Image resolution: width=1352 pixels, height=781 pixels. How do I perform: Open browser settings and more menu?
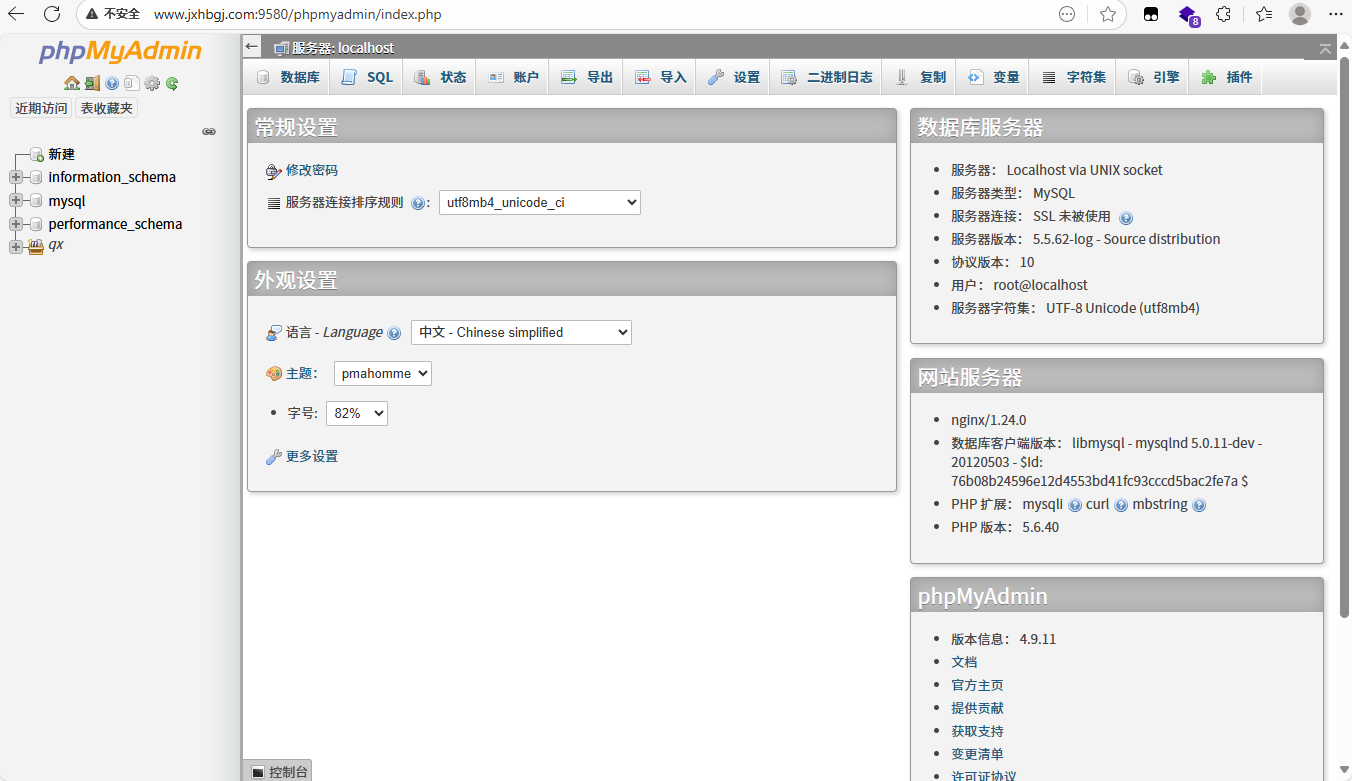point(1336,14)
